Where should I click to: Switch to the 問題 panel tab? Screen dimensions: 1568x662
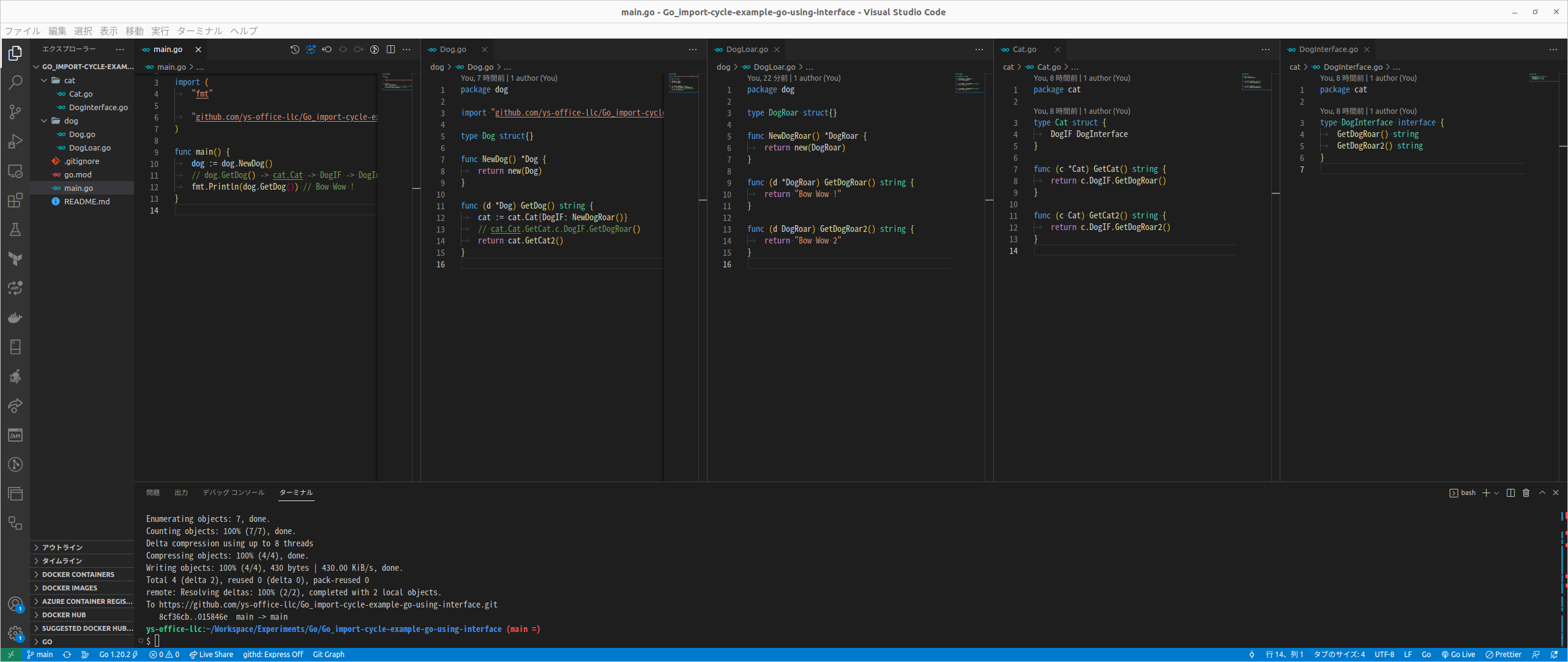153,492
